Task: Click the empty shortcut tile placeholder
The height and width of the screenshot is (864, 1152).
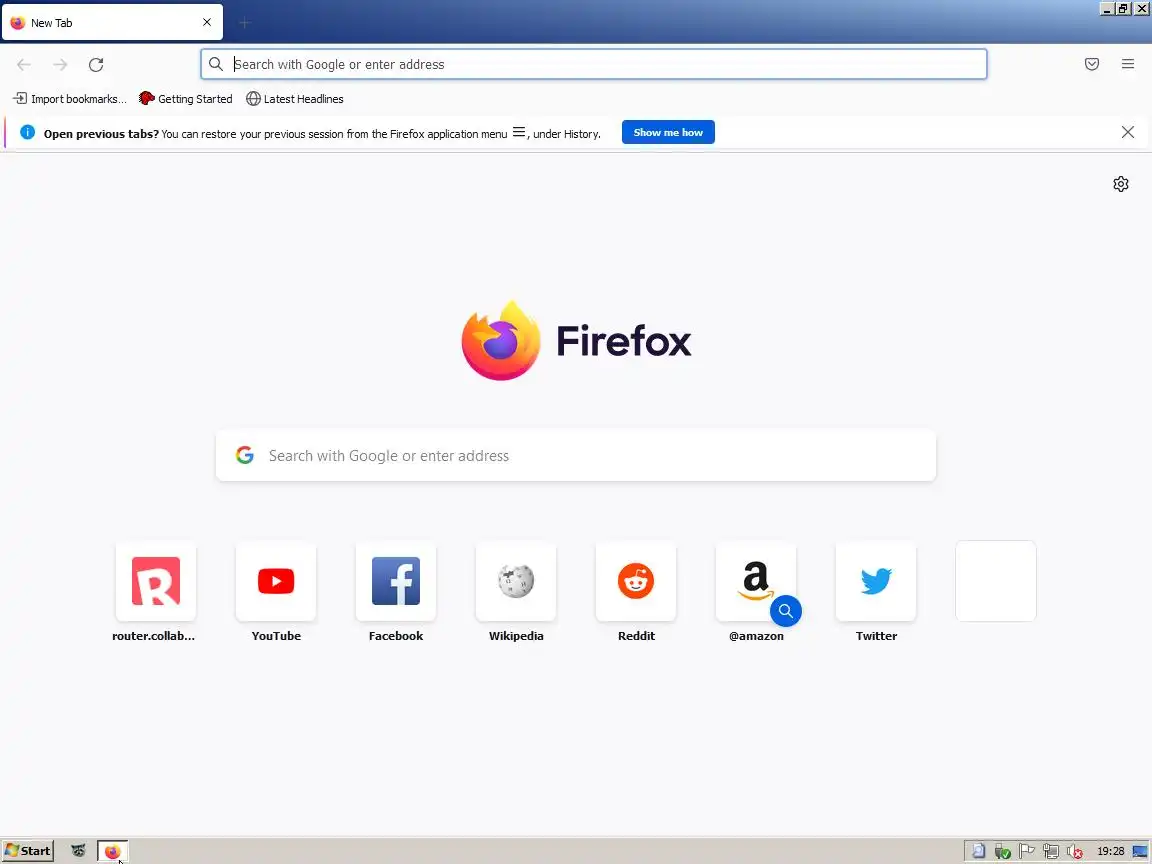Action: [996, 581]
